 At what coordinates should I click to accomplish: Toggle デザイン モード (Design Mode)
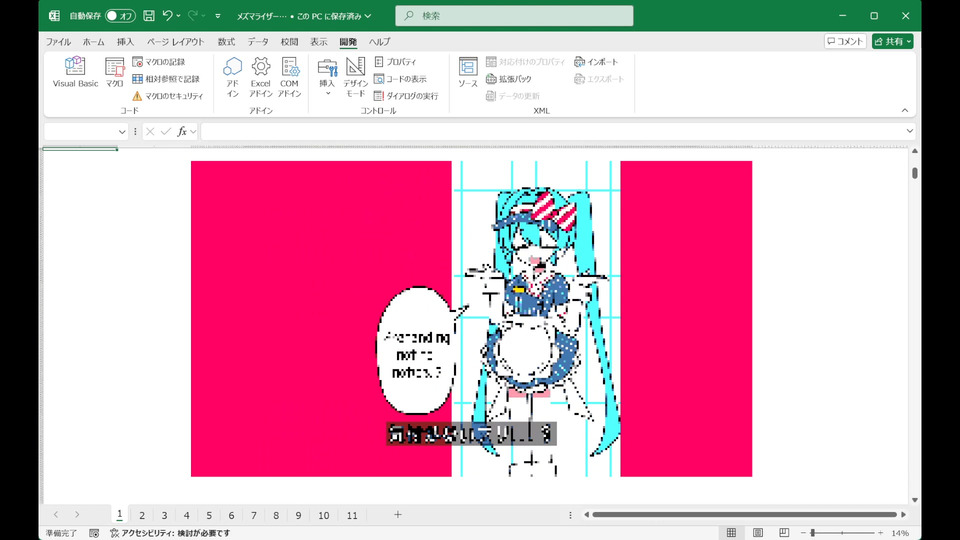[x=355, y=77]
